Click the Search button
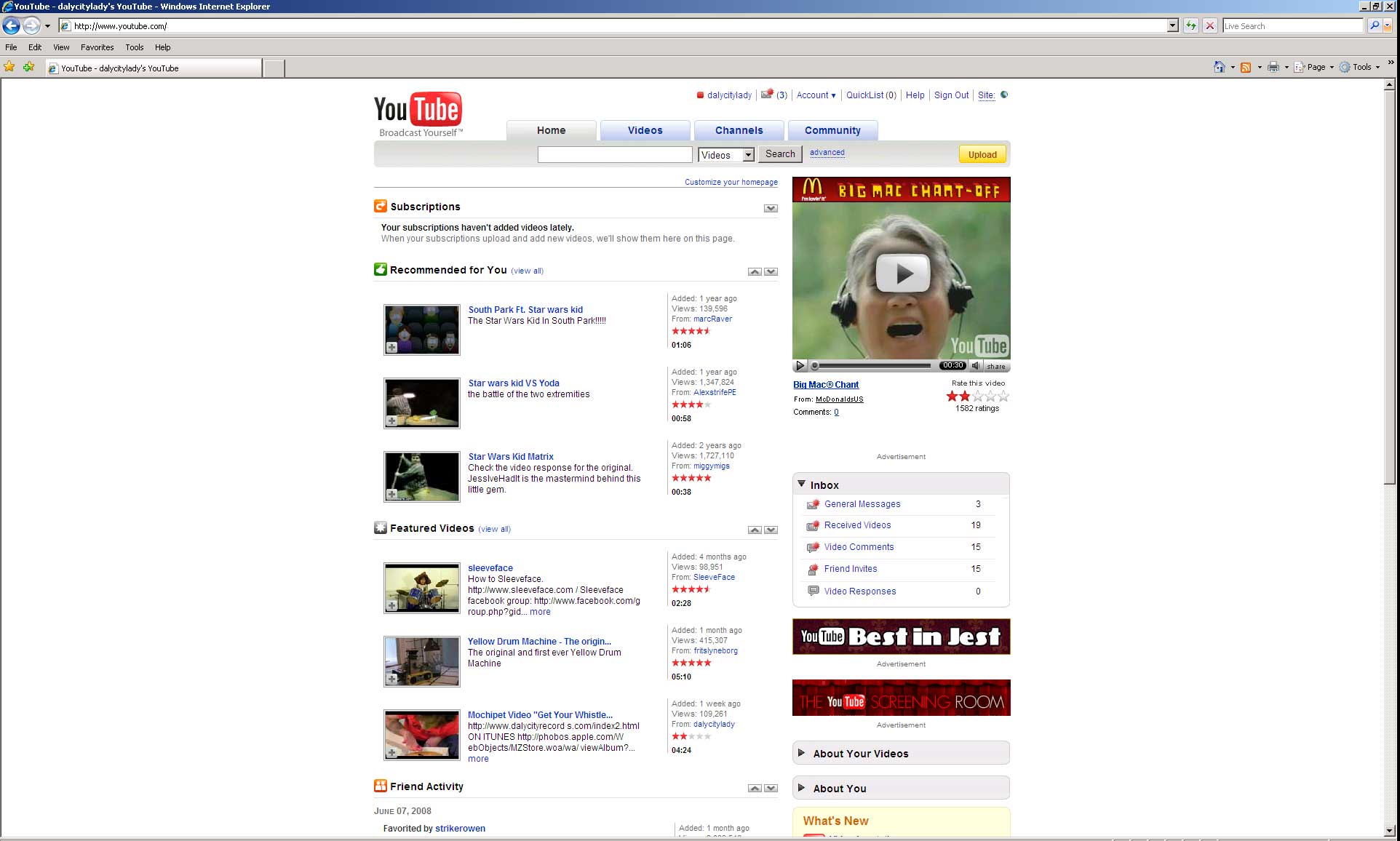1400x841 pixels. click(780, 154)
